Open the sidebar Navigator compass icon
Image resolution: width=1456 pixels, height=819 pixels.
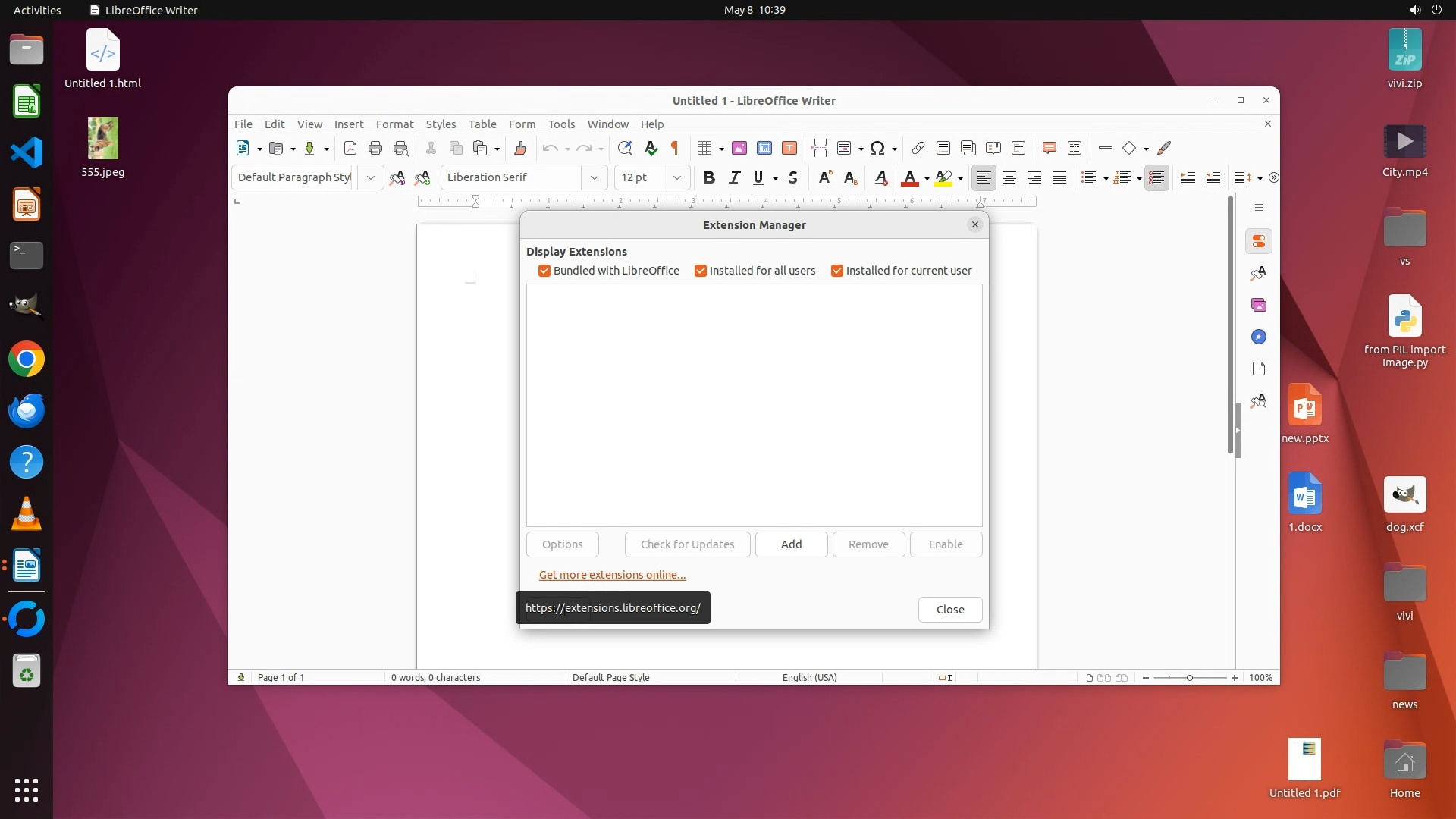(x=1258, y=337)
